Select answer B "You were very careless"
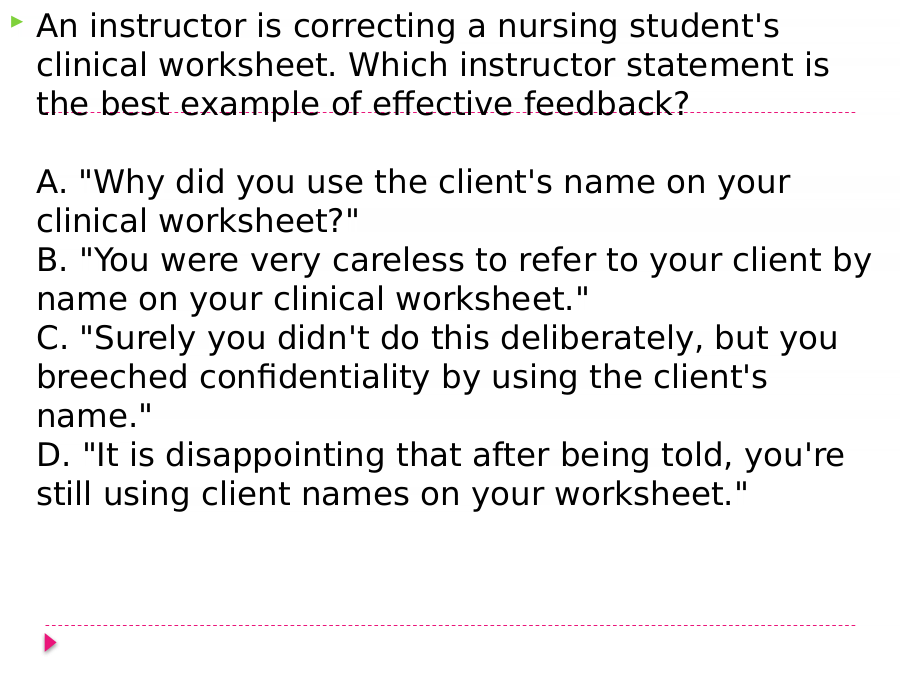900x675 pixels. pyautogui.click(x=453, y=280)
